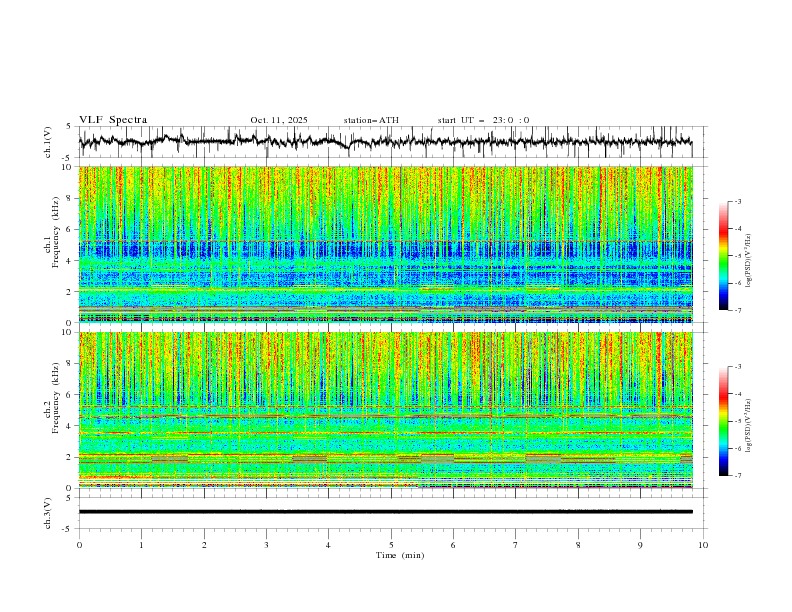Click the "station=ATH" header label

pos(371,120)
